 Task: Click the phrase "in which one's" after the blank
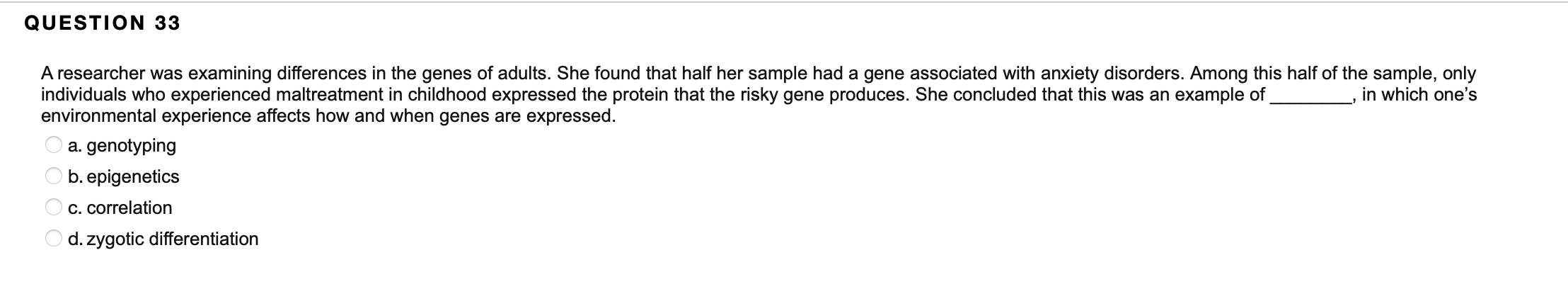1419,95
